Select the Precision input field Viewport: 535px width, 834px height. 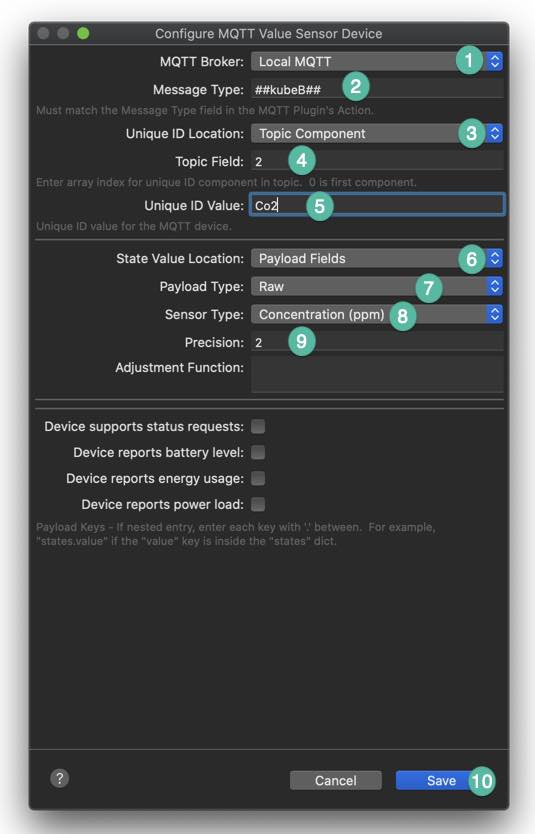(x=377, y=342)
